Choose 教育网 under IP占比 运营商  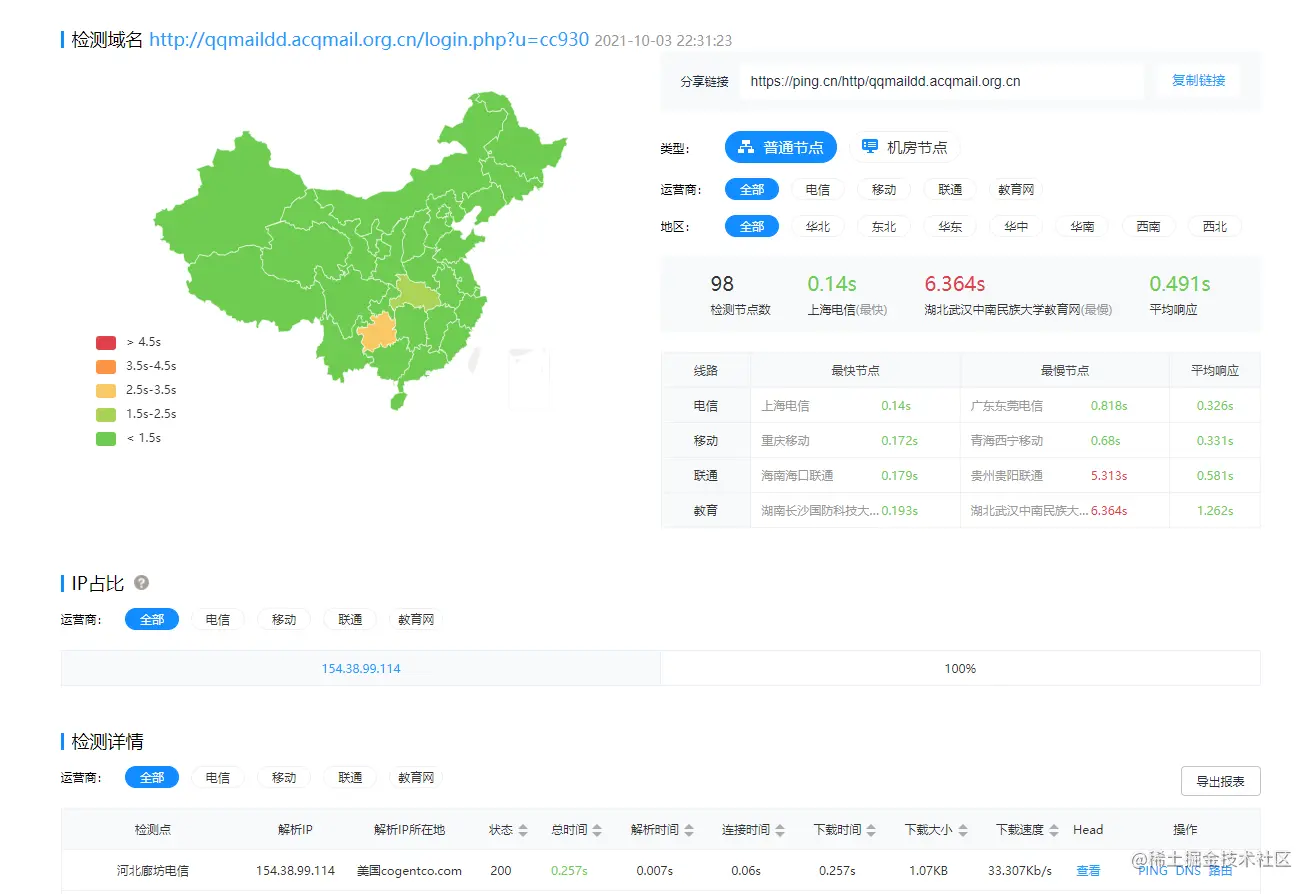(x=416, y=619)
